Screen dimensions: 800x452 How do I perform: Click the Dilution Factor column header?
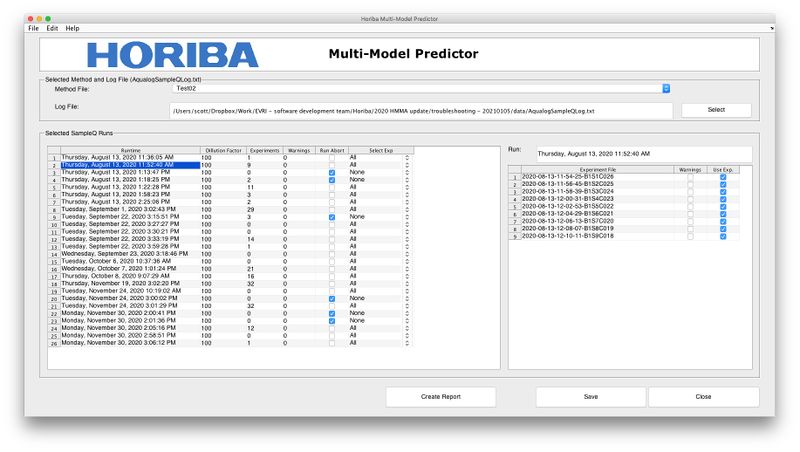click(223, 150)
